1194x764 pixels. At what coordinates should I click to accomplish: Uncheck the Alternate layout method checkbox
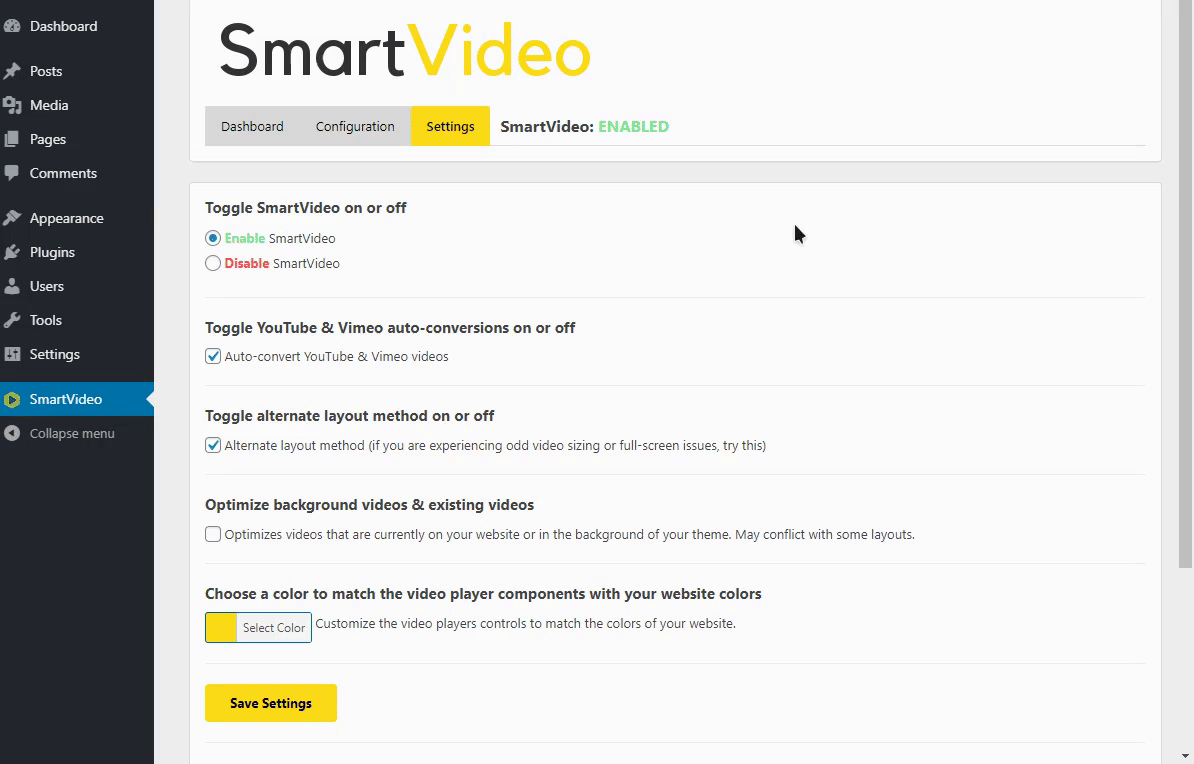[213, 446]
